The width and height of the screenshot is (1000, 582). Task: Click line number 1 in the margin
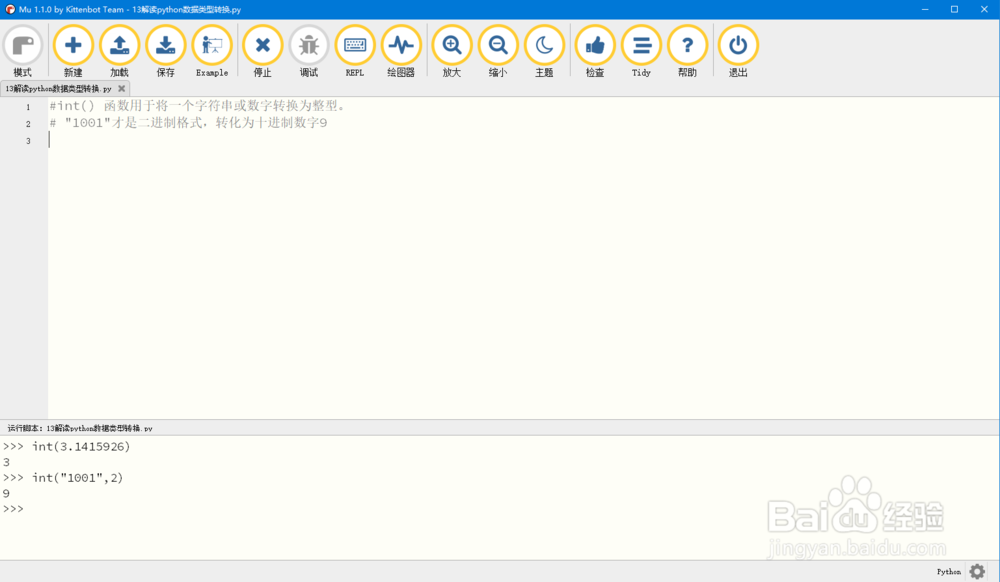pos(28,107)
